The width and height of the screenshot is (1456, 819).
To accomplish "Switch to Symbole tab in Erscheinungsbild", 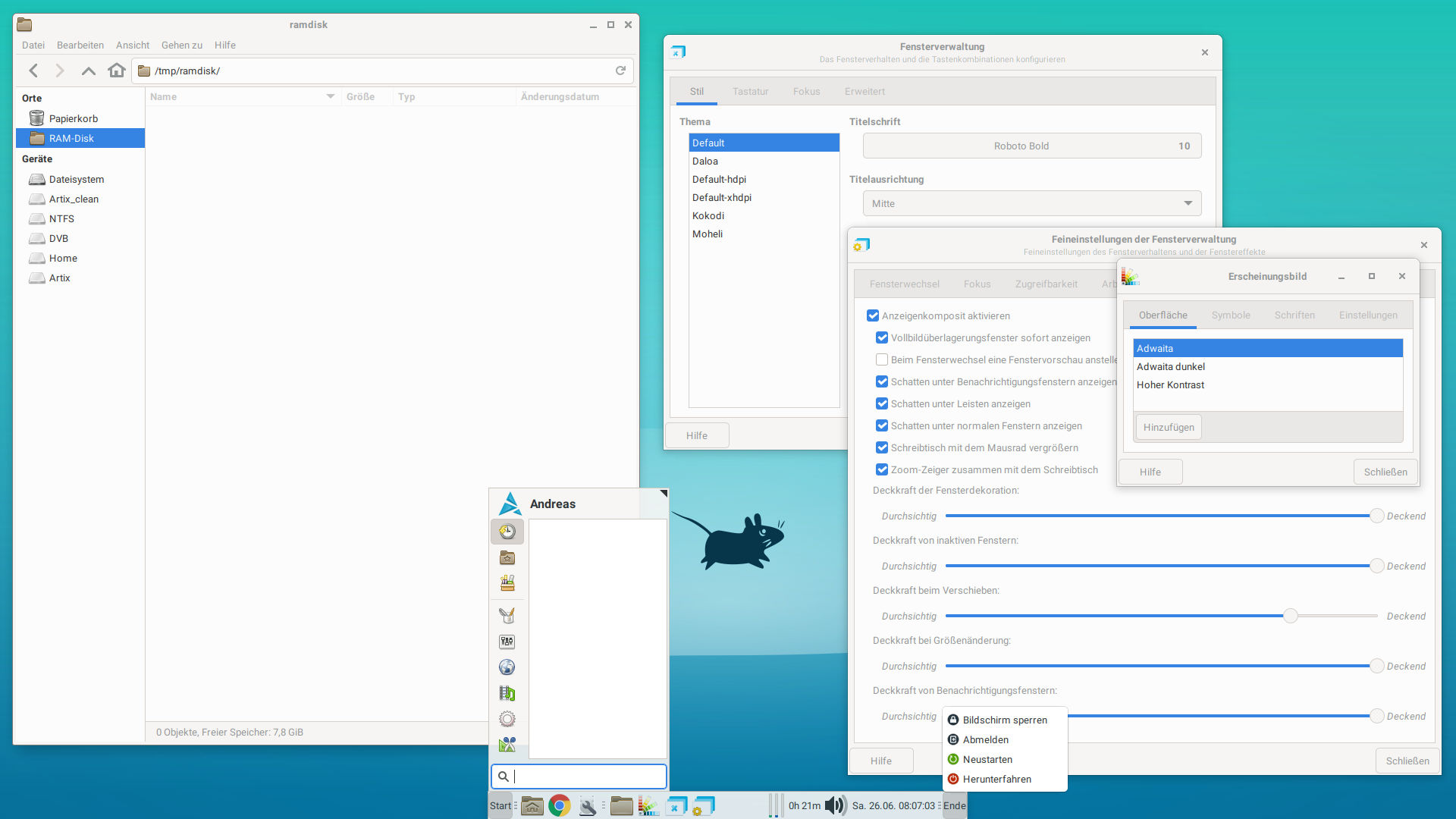I will (x=1231, y=315).
